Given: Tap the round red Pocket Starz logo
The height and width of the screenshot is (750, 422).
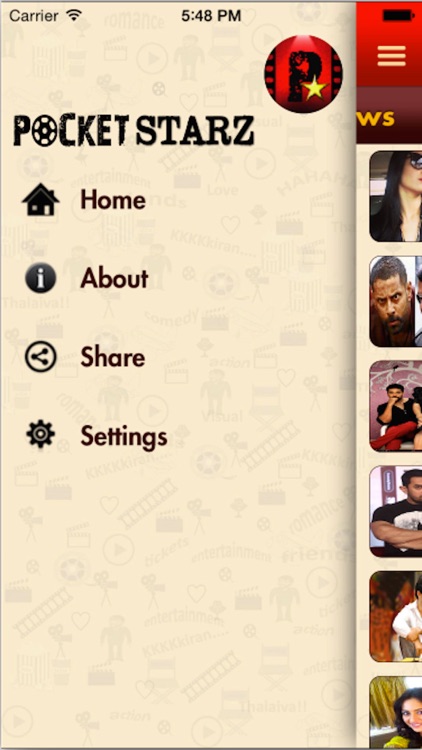Looking at the screenshot, I should (304, 74).
